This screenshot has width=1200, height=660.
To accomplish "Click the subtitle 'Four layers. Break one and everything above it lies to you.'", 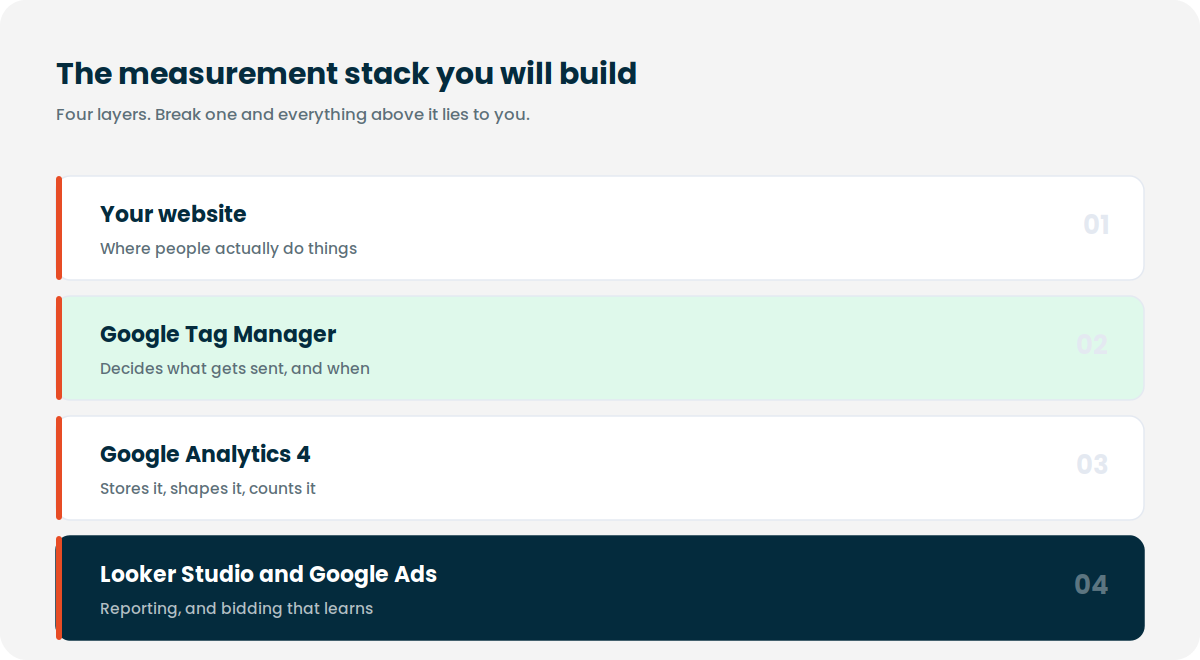I will click(x=293, y=114).
